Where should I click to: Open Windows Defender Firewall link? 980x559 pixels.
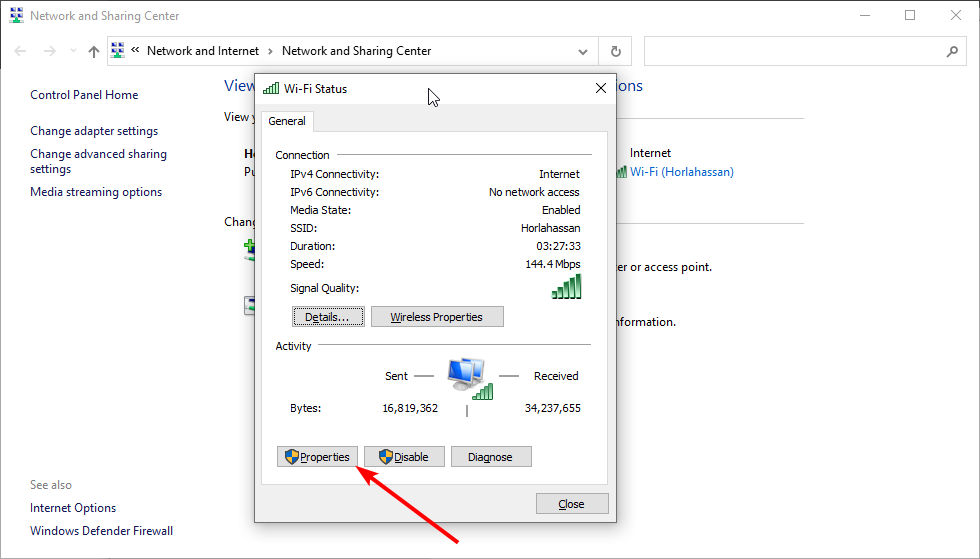pos(101,531)
